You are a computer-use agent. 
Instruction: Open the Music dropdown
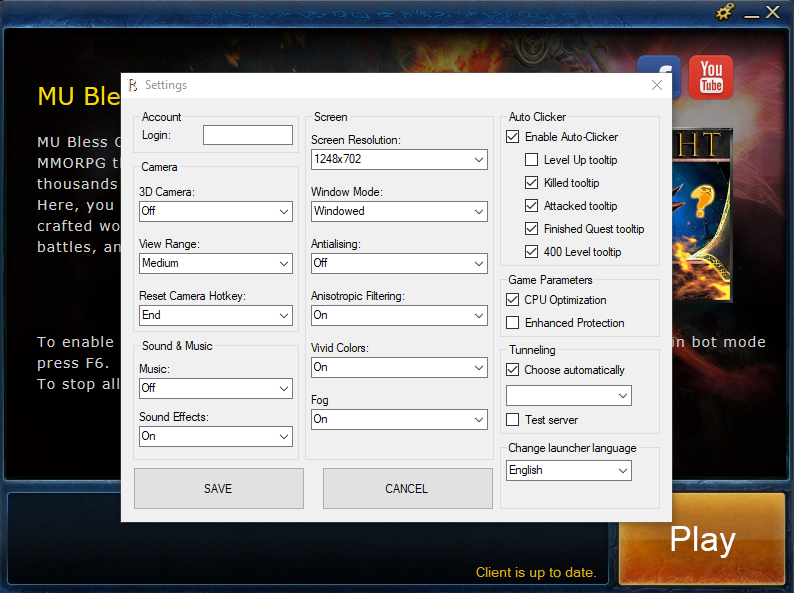(x=216, y=388)
